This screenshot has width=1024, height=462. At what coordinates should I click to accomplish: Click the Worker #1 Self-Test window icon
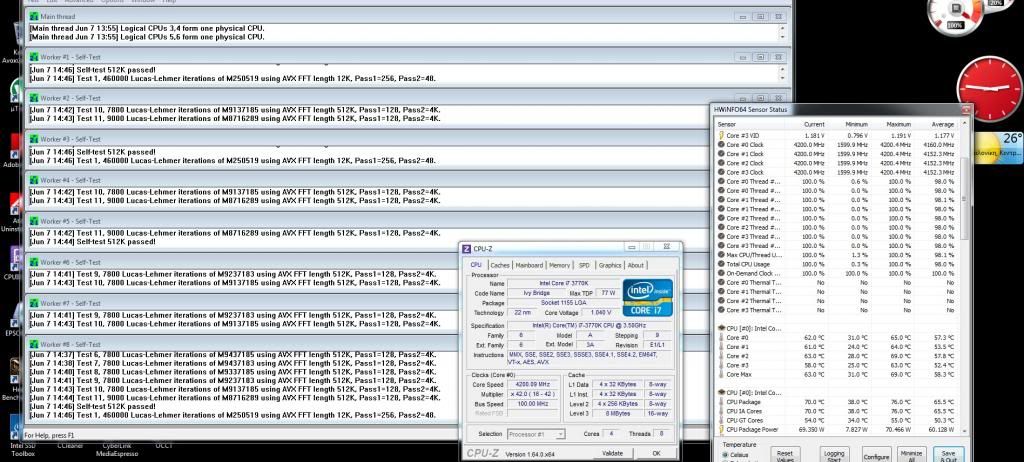pyautogui.click(x=34, y=58)
